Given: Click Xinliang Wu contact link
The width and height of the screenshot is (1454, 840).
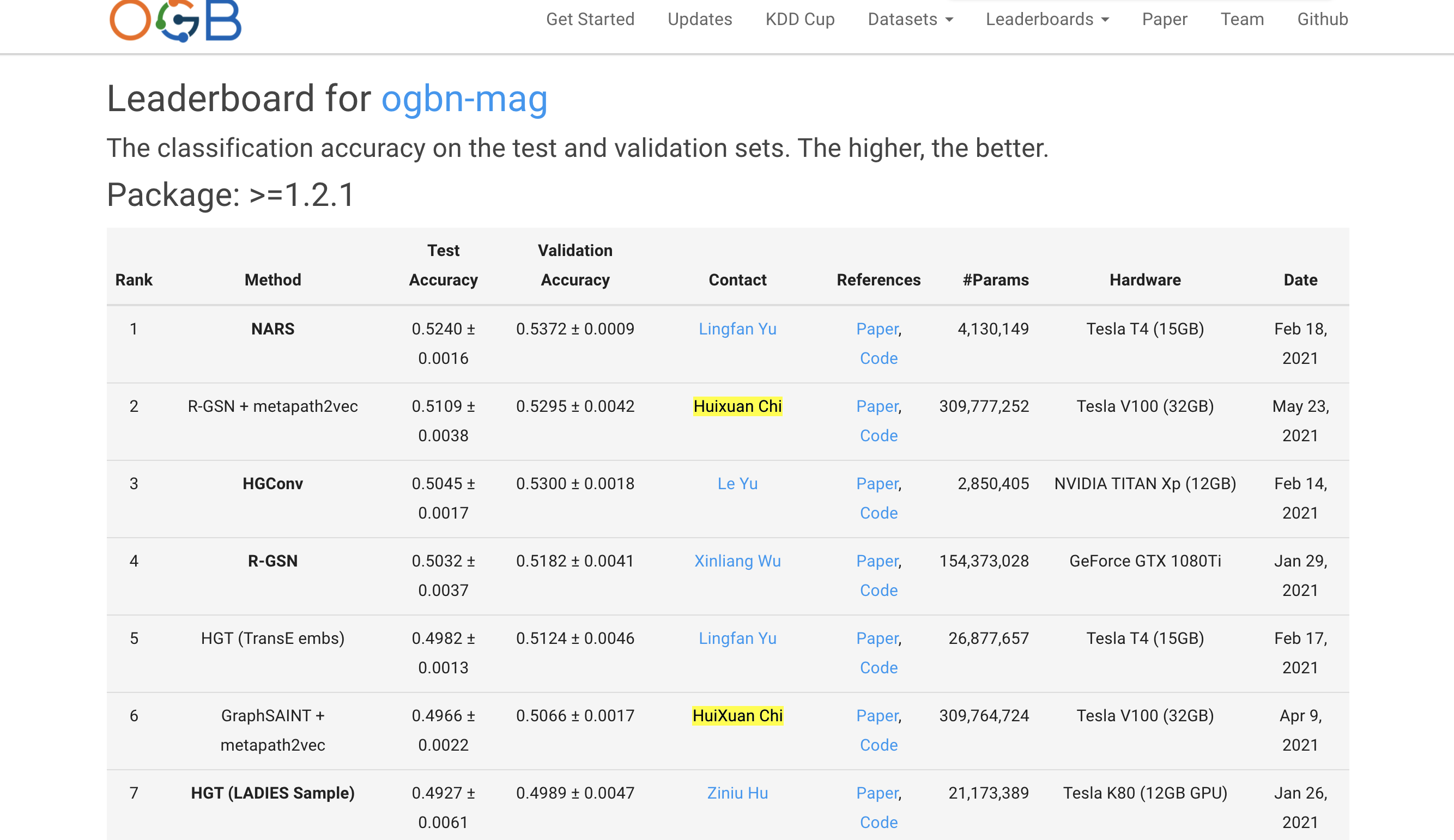Looking at the screenshot, I should coord(737,561).
